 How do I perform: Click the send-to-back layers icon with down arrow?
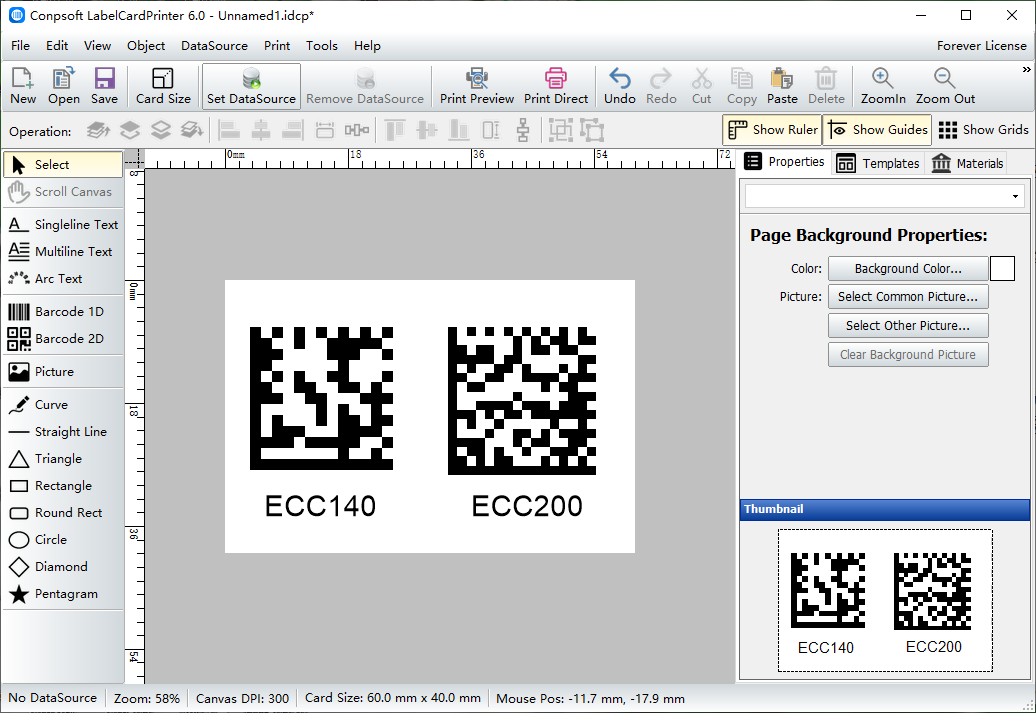[x=192, y=130]
